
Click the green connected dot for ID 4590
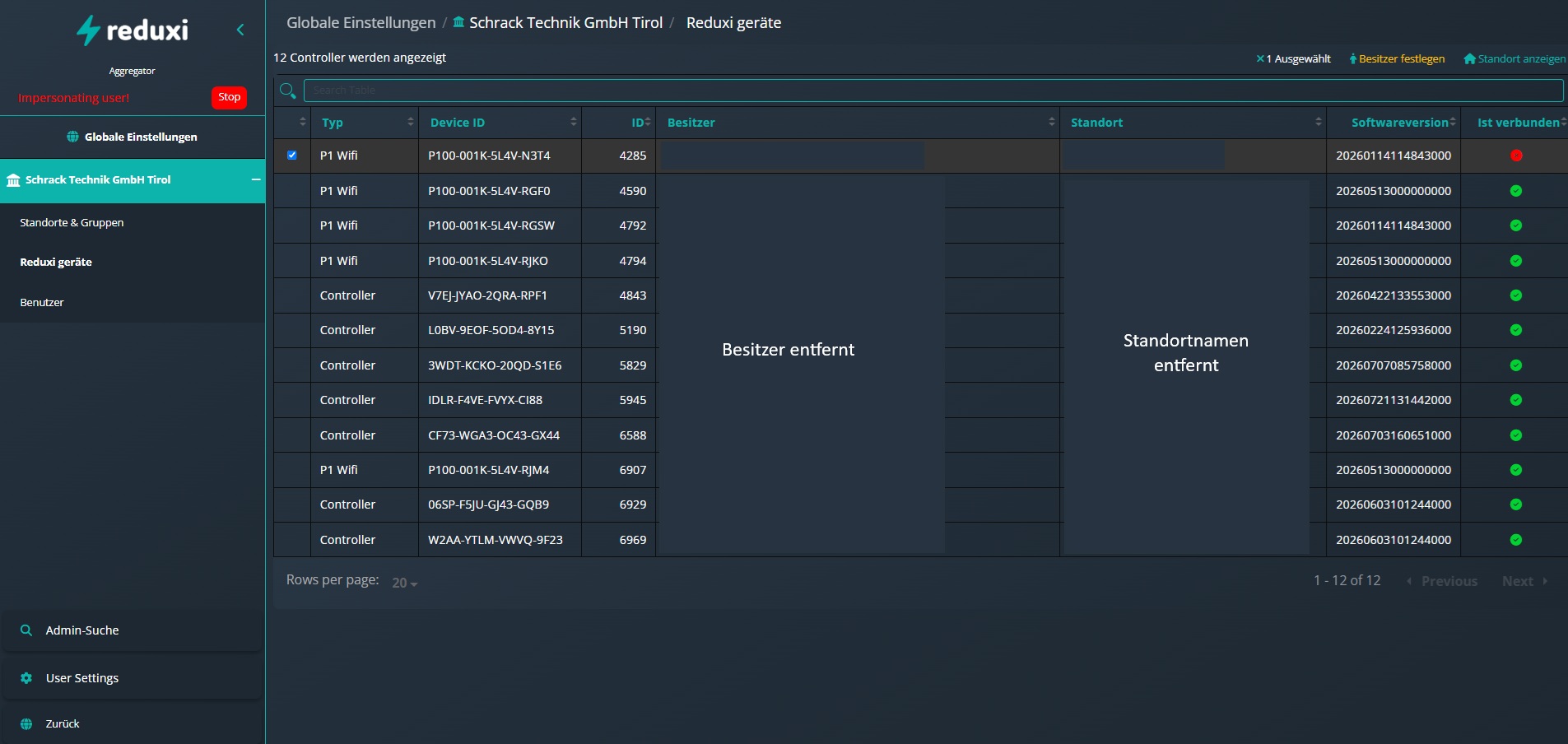pyautogui.click(x=1516, y=191)
